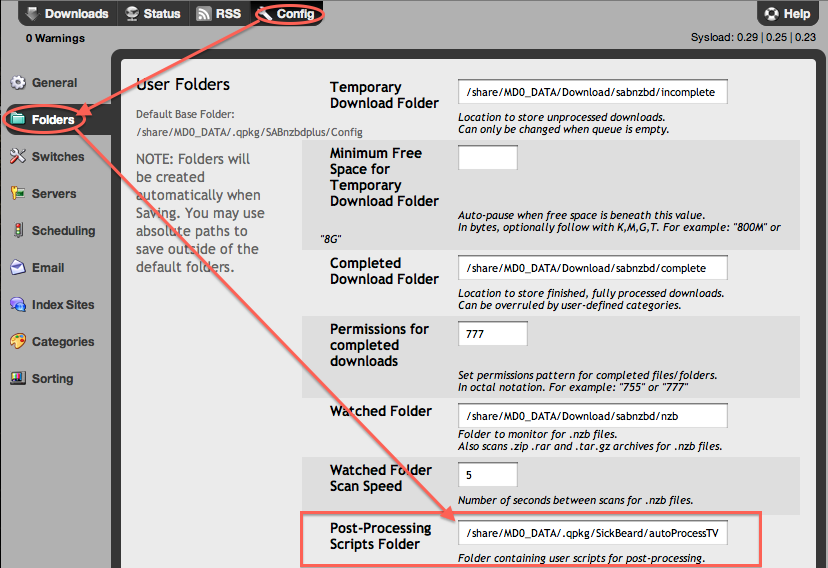Image resolution: width=828 pixels, height=568 pixels.
Task: Click the Config wrench icon
Action: [x=266, y=13]
